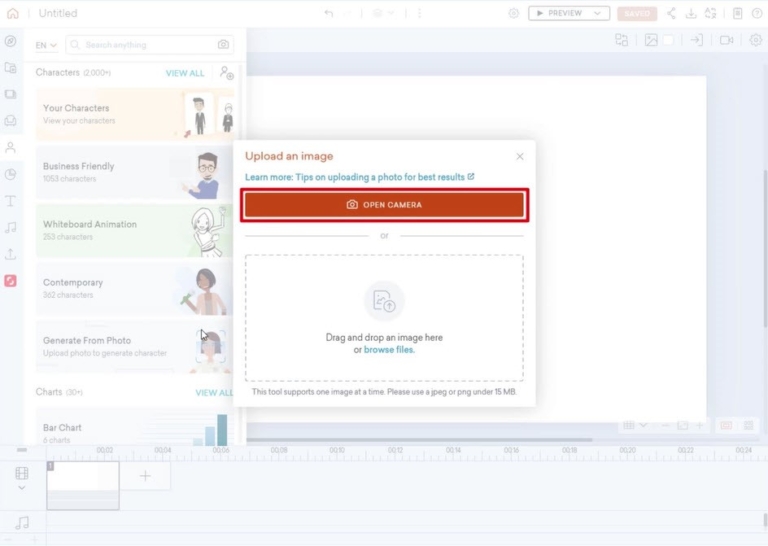Image resolution: width=768 pixels, height=546 pixels.
Task: Close the Upload an image dialog
Action: (x=520, y=156)
